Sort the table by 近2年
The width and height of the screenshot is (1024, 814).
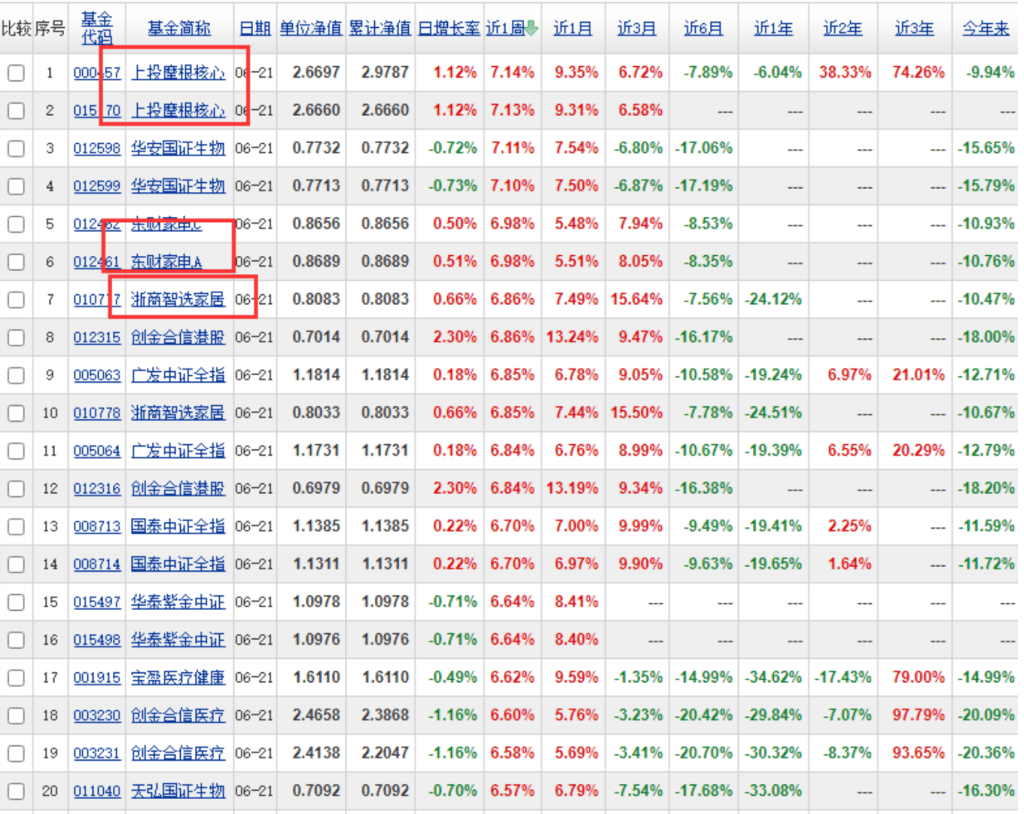pyautogui.click(x=842, y=29)
